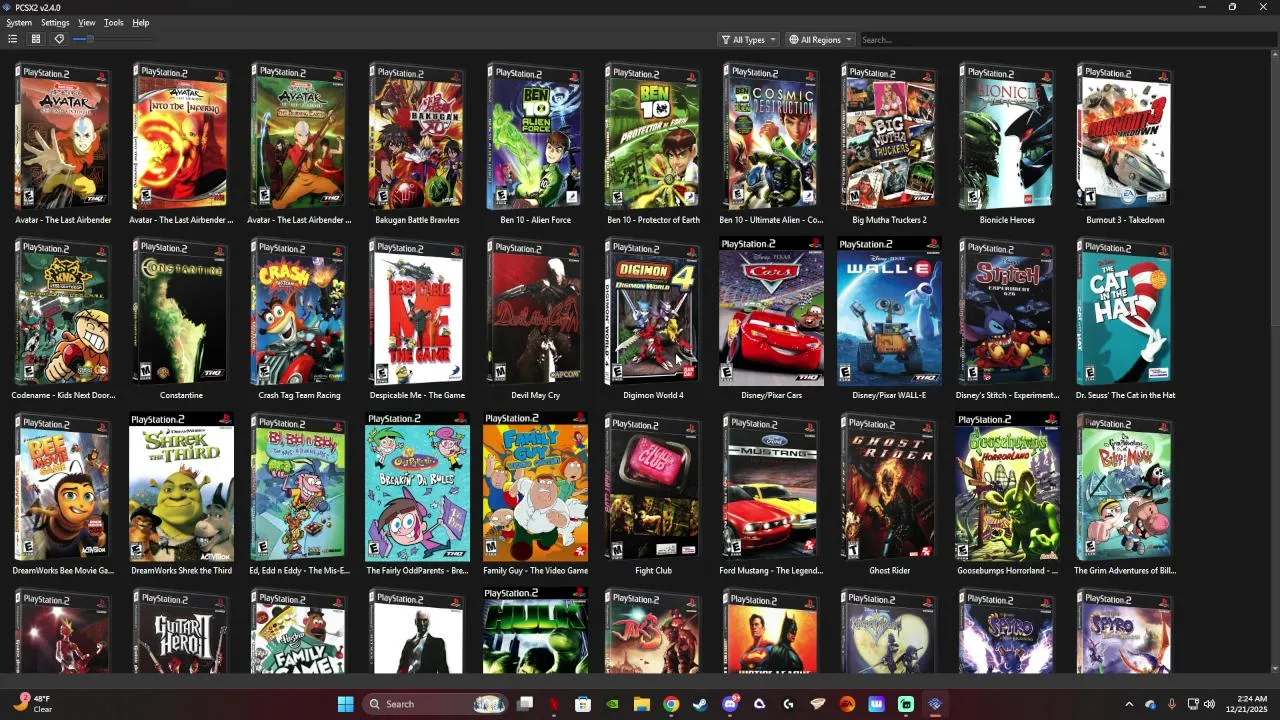Select the Ghost Rider cover
The width and height of the screenshot is (1280, 720).
coord(889,487)
